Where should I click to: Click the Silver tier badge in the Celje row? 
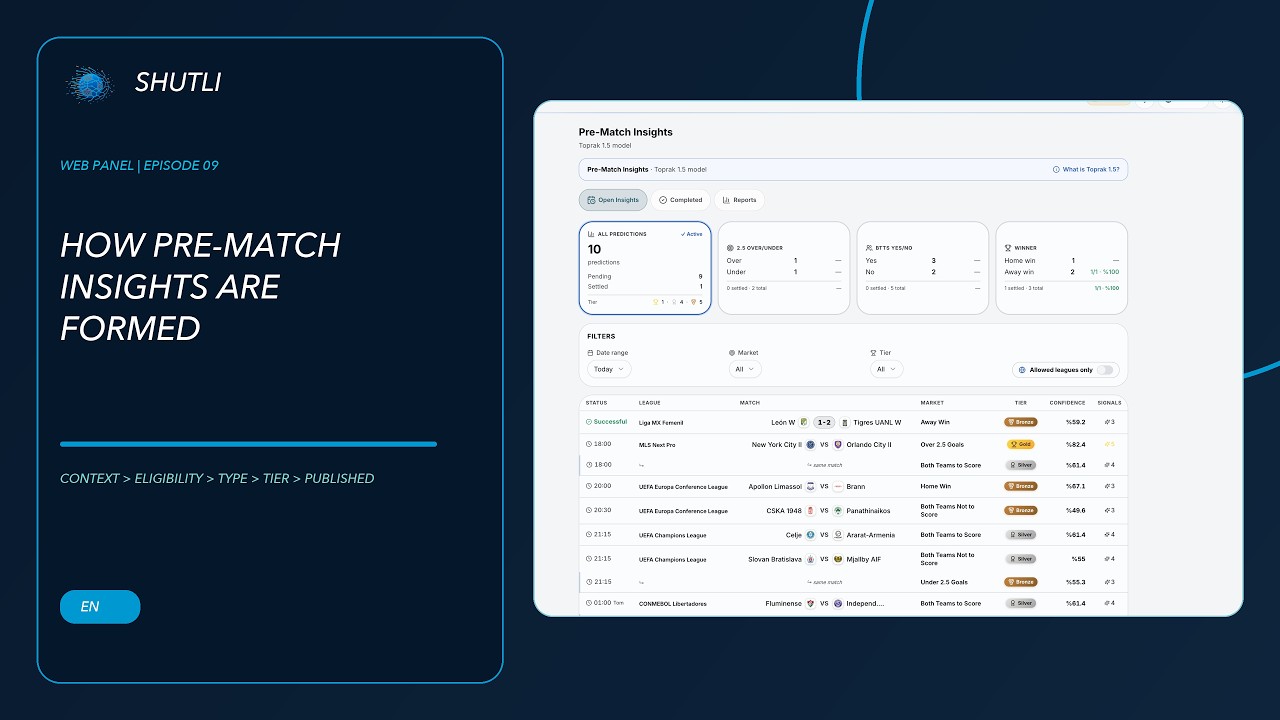[x=1020, y=535]
